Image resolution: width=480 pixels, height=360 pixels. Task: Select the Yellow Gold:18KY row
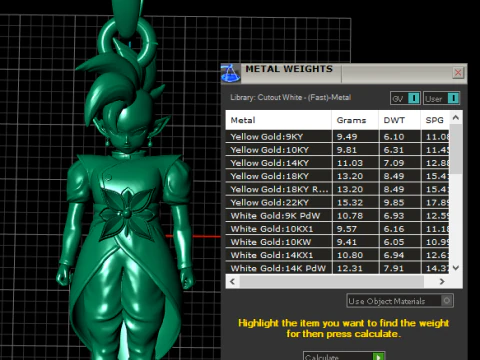(x=337, y=176)
